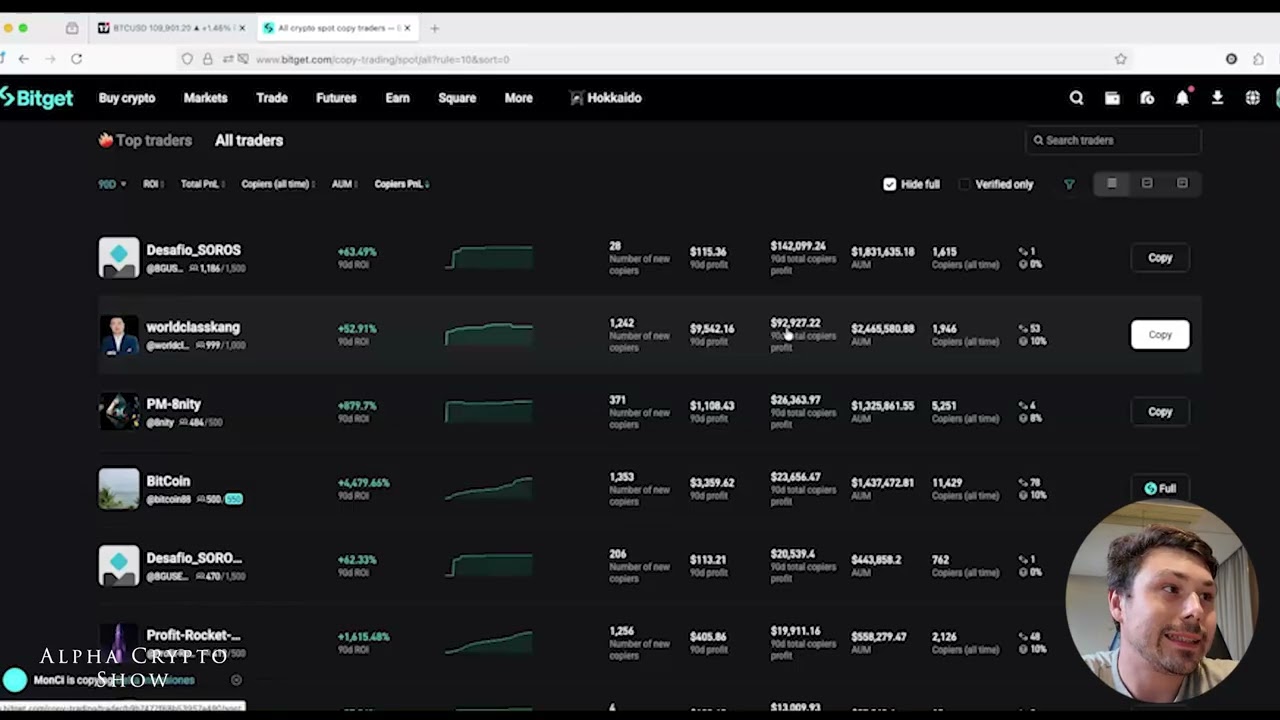Open the Markets menu
The height and width of the screenshot is (720, 1280).
205,98
